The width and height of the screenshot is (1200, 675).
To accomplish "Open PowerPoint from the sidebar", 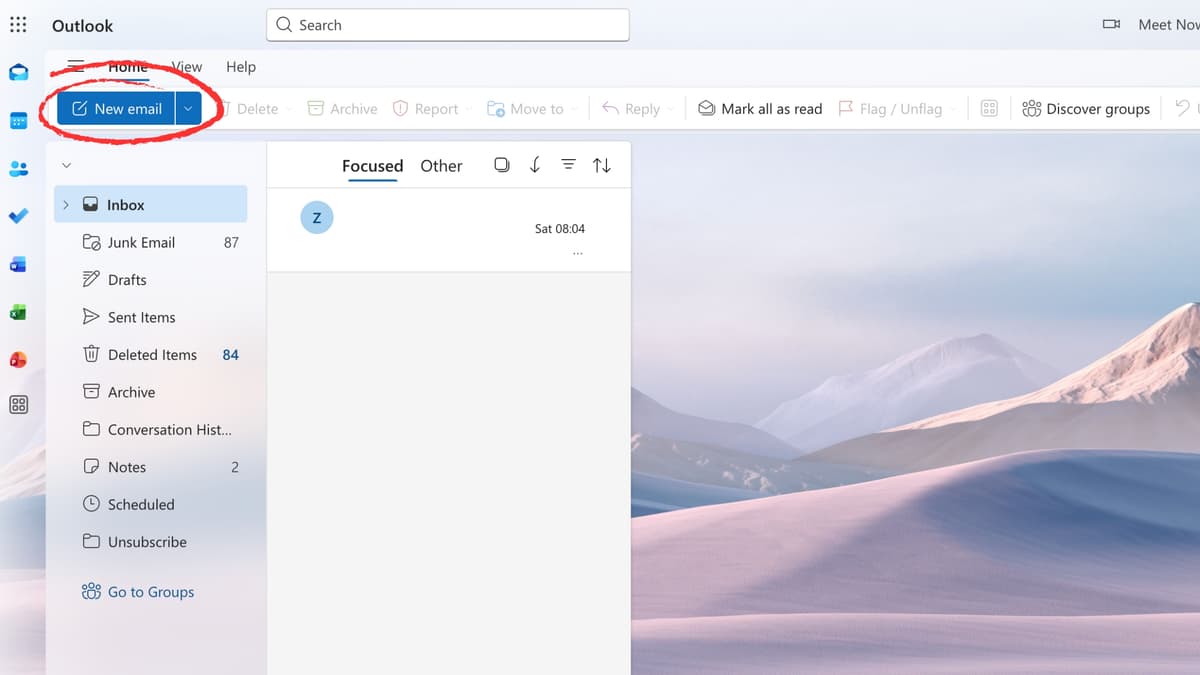I will pyautogui.click(x=18, y=359).
